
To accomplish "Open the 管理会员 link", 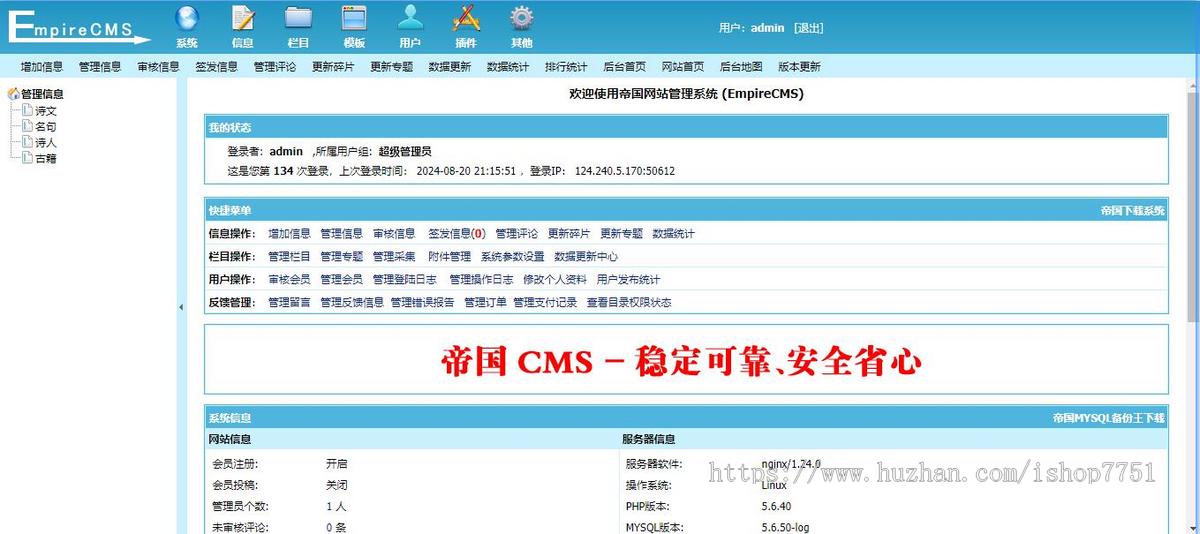I will [342, 280].
